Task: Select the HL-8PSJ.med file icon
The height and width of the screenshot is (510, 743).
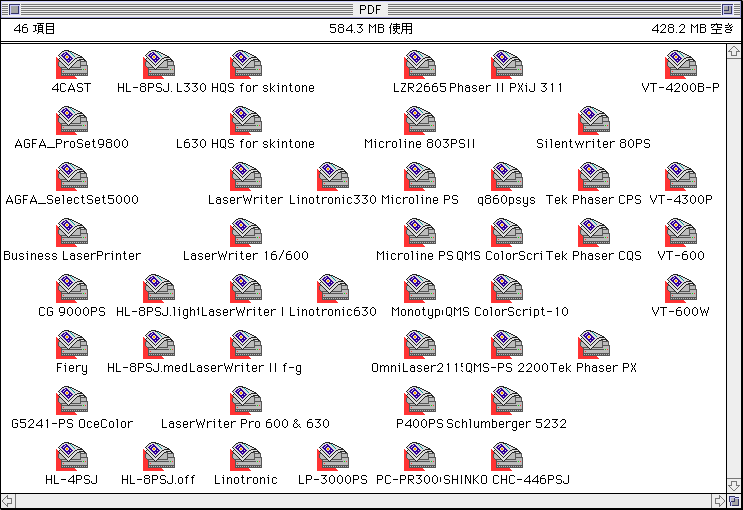Action: tap(159, 344)
